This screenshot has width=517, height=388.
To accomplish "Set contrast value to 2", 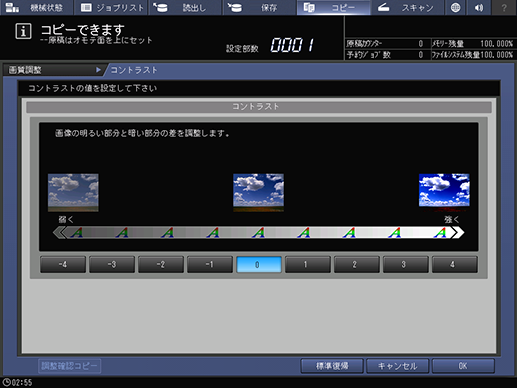I will [357, 265].
